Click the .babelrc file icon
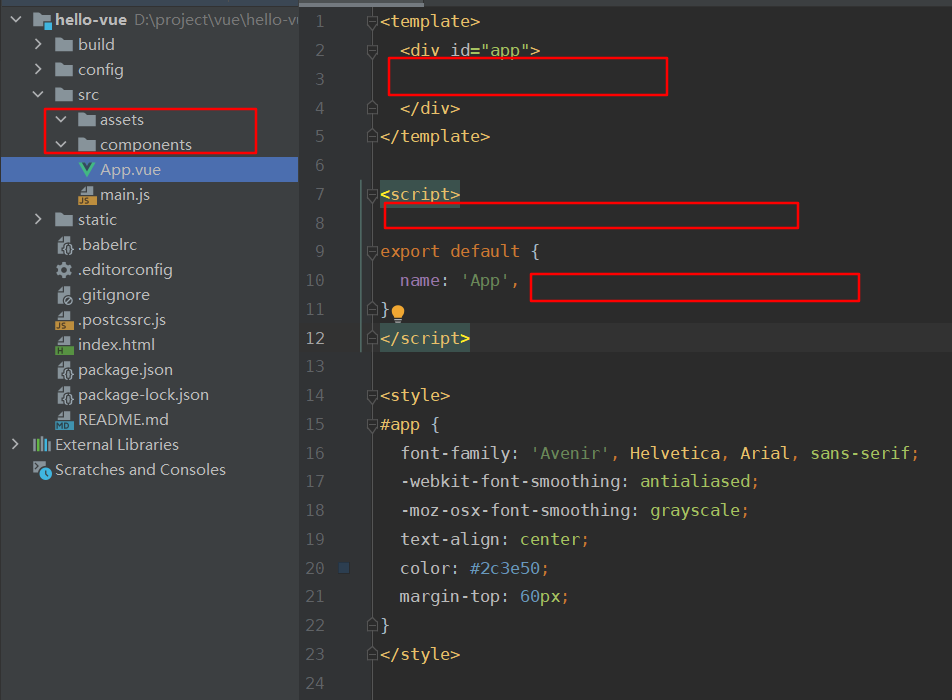952x700 pixels. [65, 245]
